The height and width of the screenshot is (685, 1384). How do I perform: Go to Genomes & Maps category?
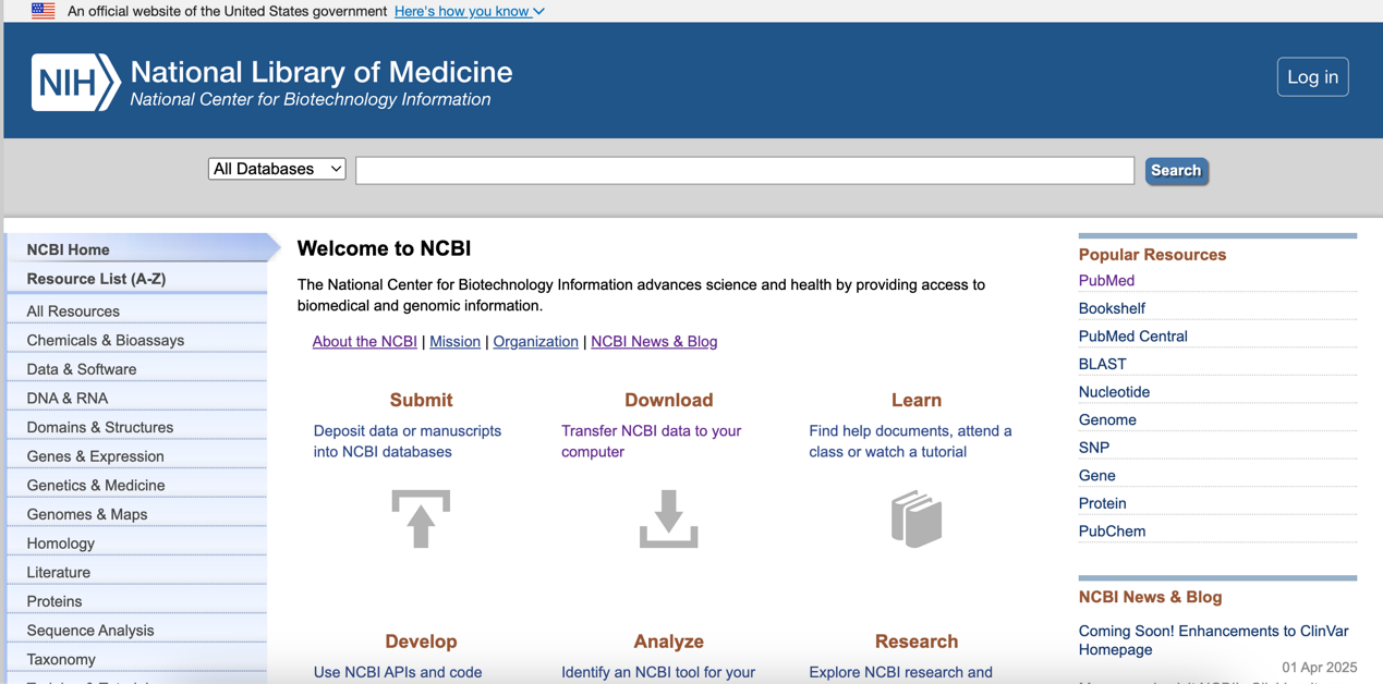tap(87, 514)
